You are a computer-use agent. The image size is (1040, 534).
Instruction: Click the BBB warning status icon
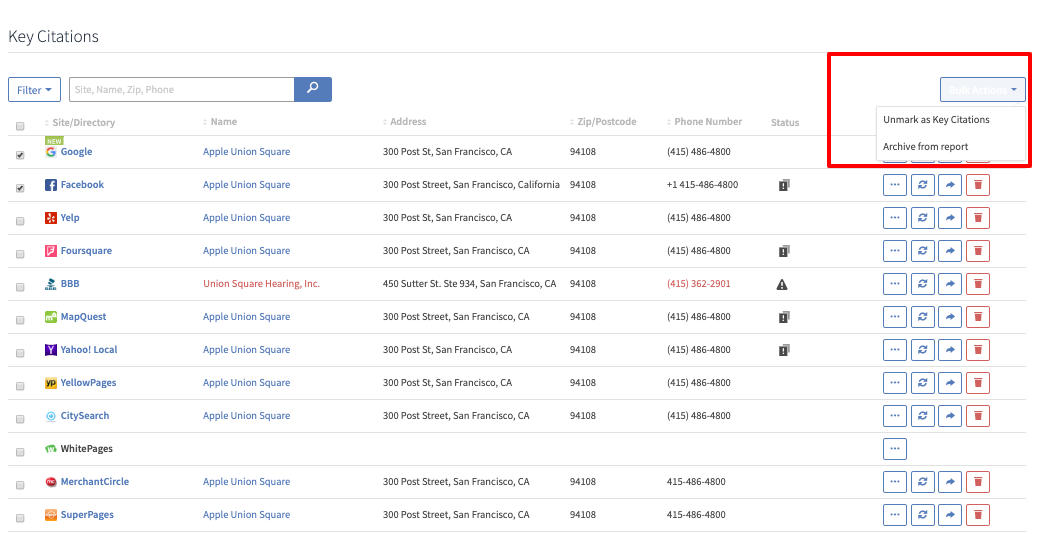coord(782,285)
